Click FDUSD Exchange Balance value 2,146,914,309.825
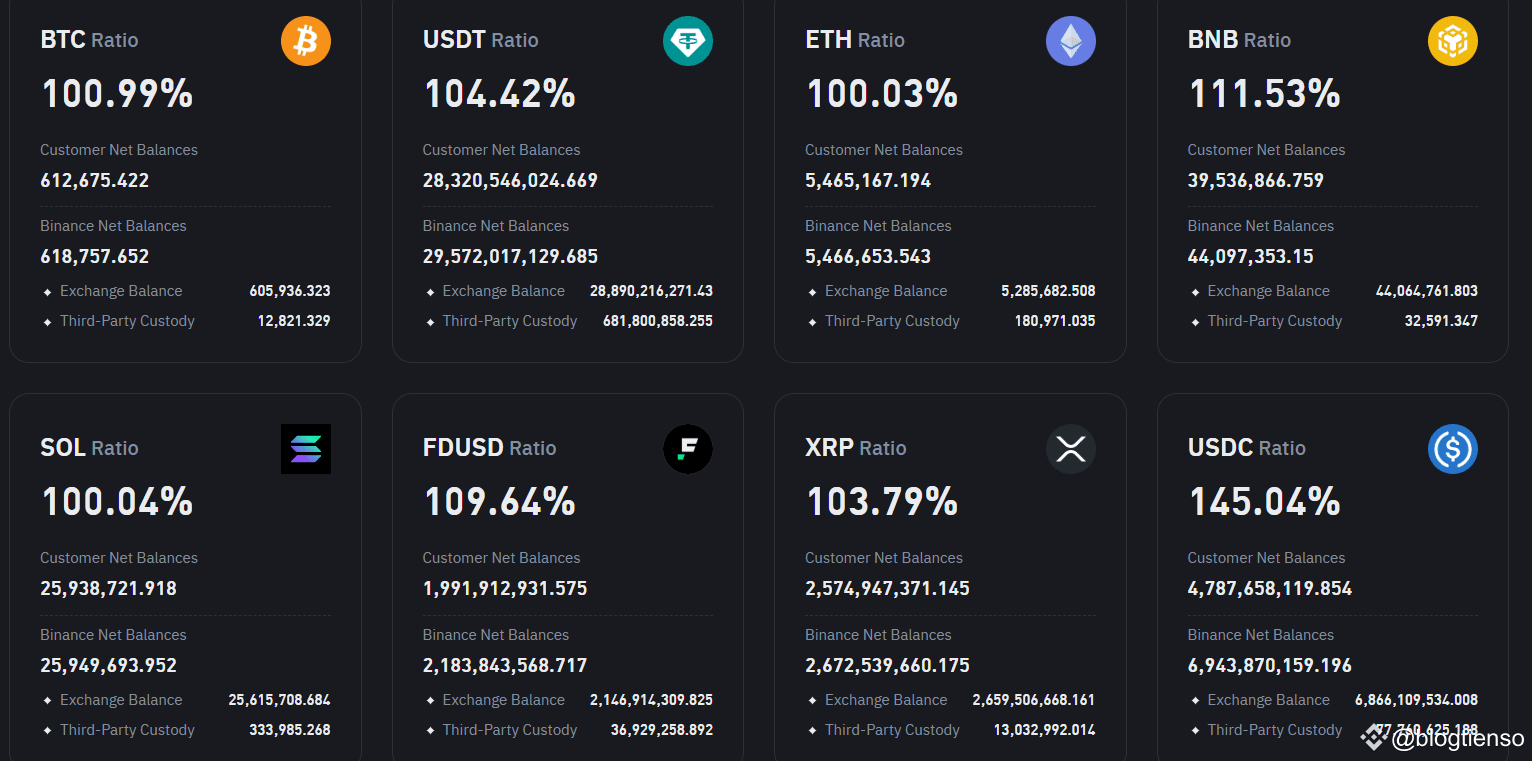The height and width of the screenshot is (761, 1532). (651, 700)
